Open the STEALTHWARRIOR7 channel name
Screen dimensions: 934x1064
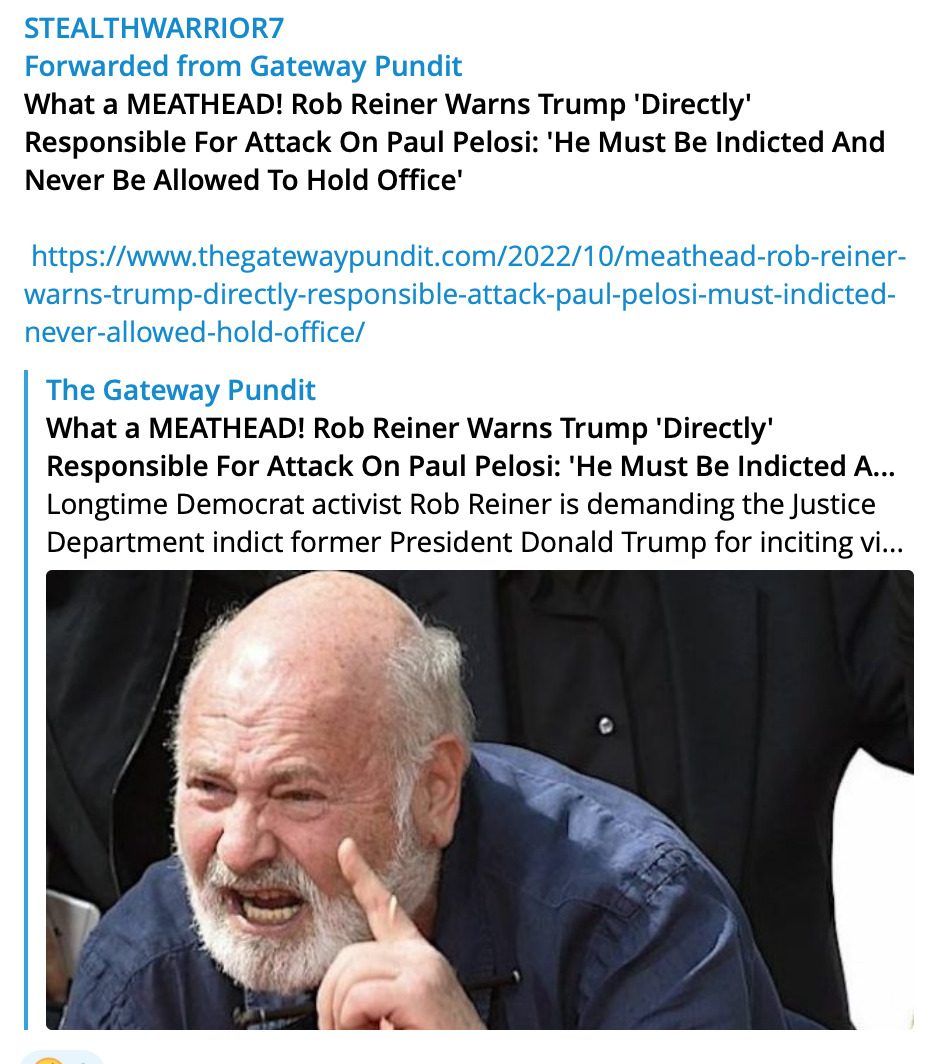[x=154, y=28]
